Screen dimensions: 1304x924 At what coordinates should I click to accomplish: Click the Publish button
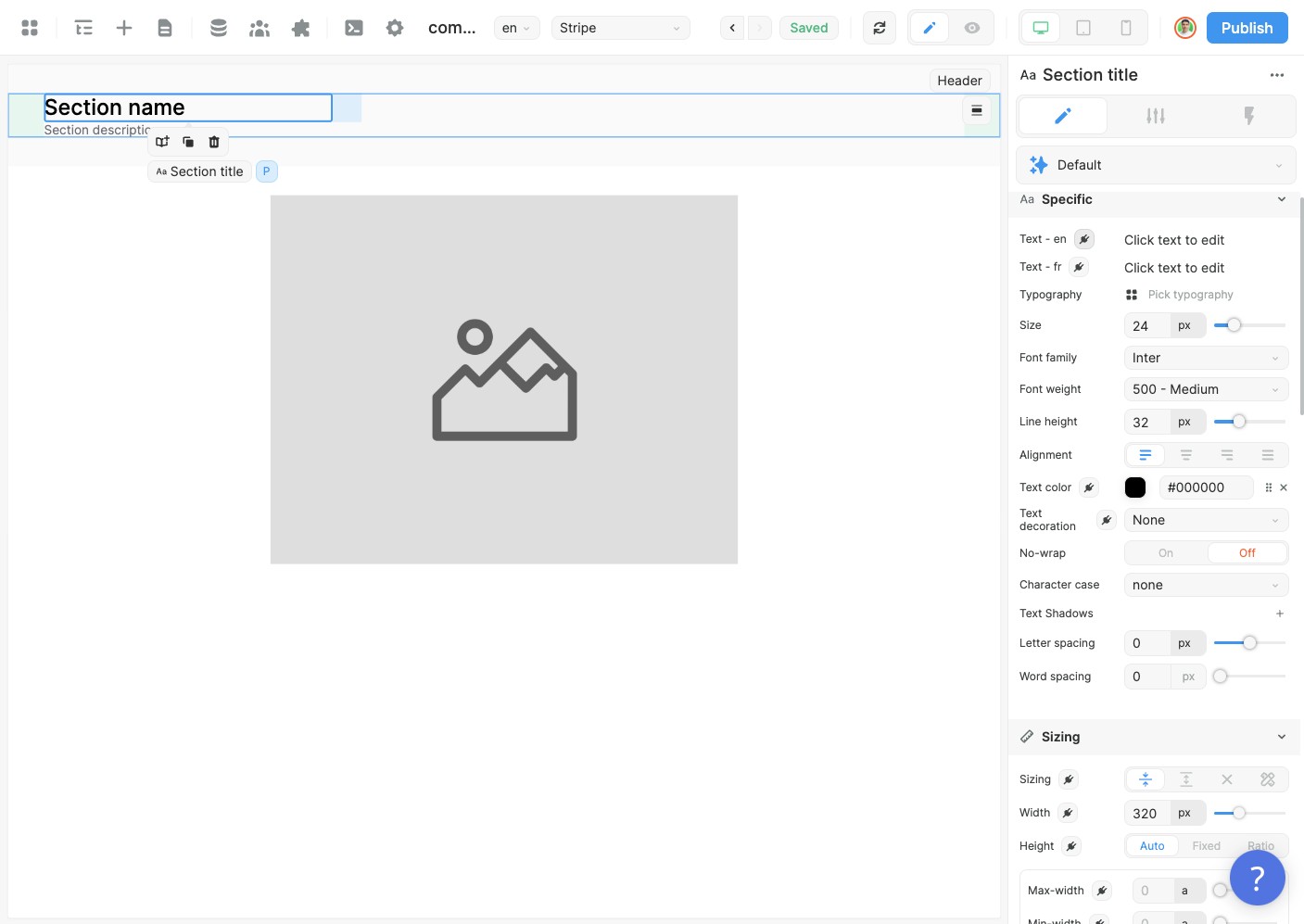click(1247, 28)
